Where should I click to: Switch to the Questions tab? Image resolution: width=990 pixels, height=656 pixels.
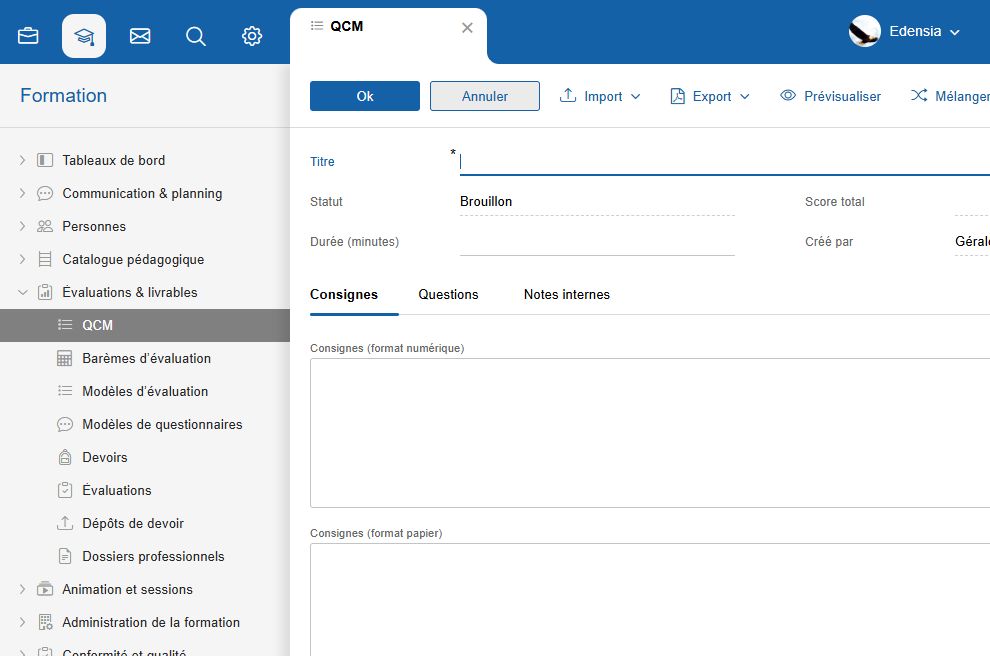(448, 294)
